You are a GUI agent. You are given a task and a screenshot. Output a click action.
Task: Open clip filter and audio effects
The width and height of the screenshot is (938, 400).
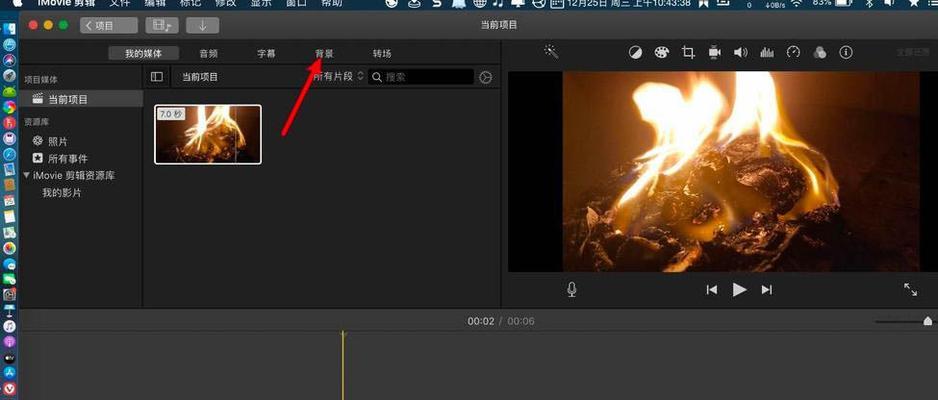(x=820, y=53)
